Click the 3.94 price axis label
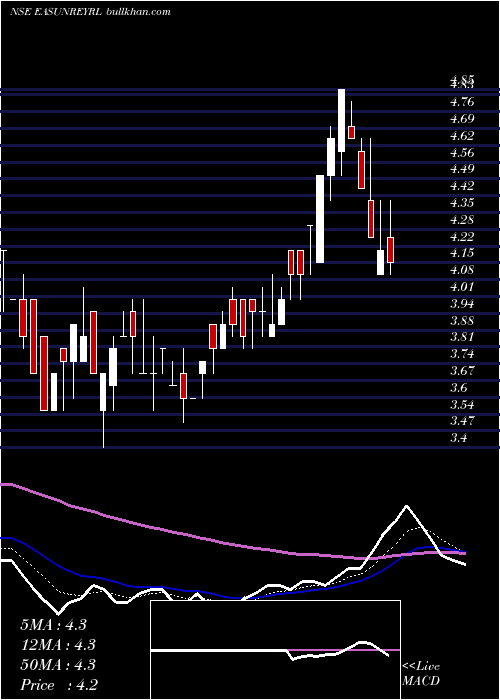 [x=462, y=304]
